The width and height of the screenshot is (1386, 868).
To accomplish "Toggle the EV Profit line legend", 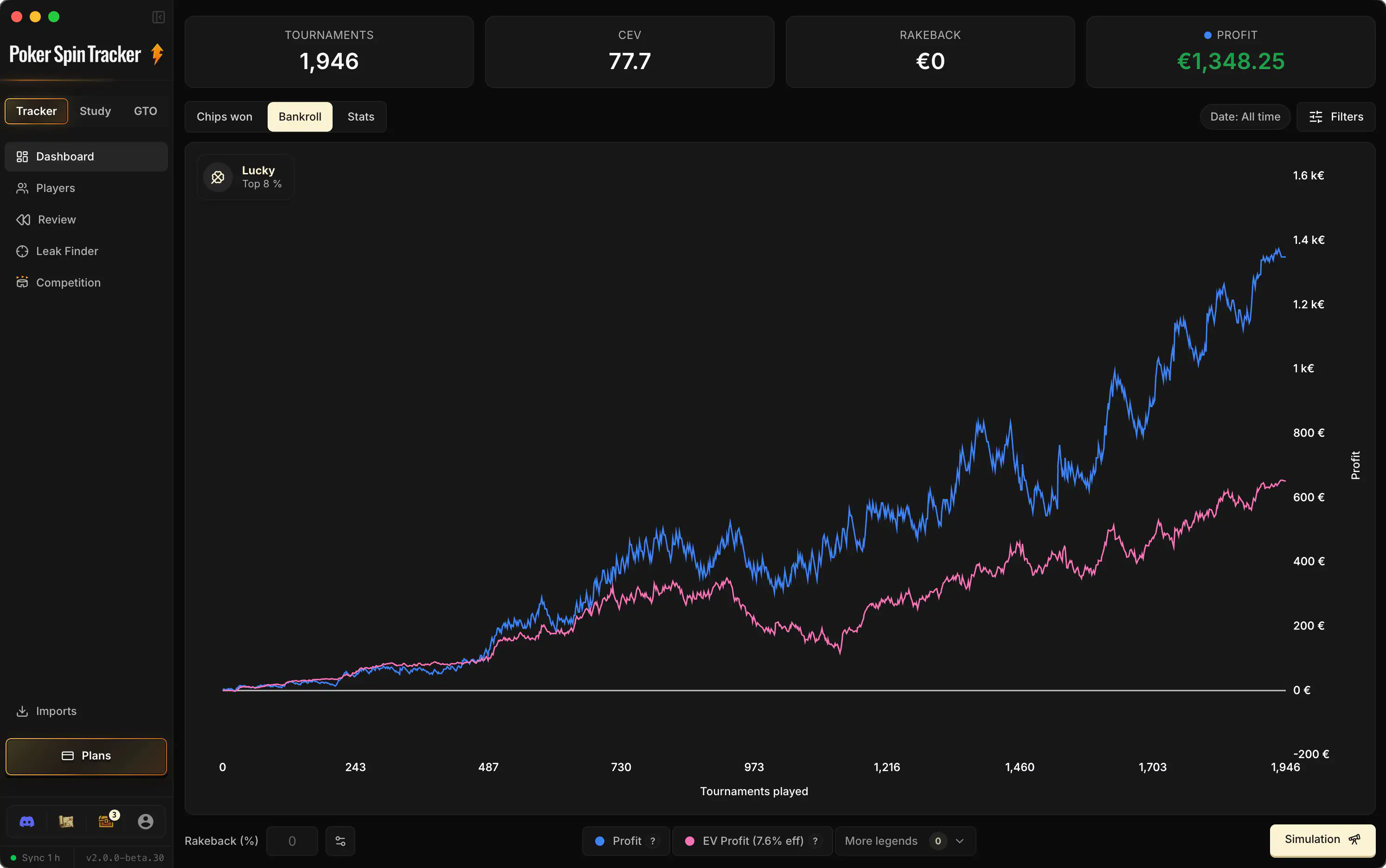I will [753, 841].
